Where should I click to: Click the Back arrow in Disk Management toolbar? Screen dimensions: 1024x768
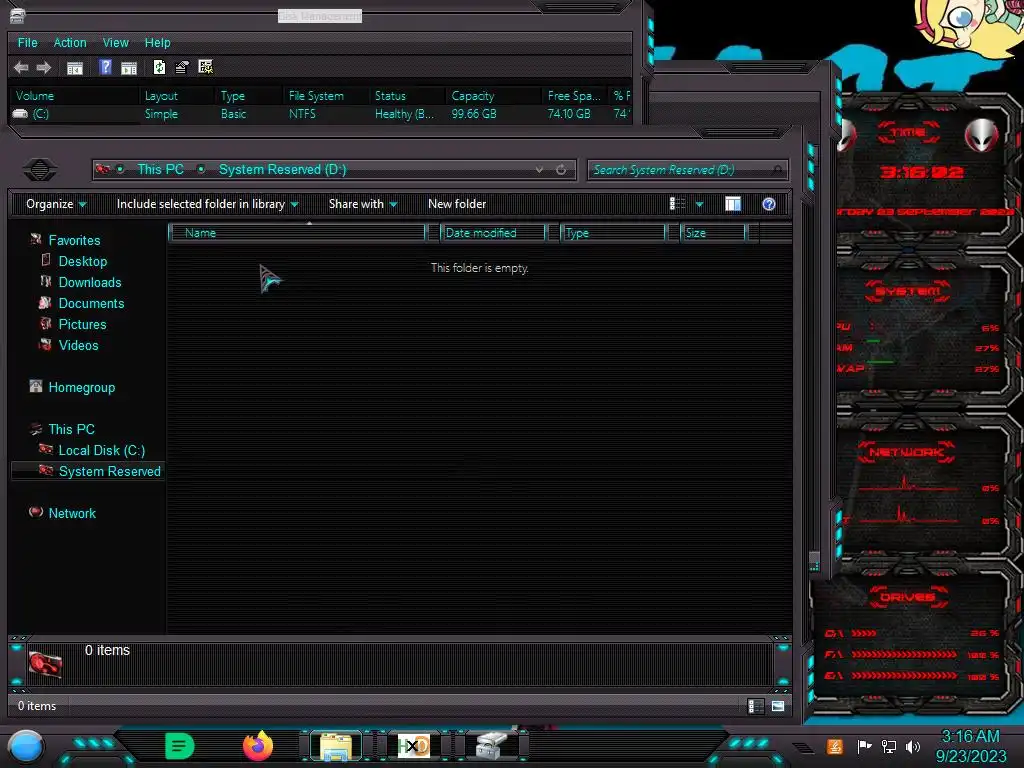tap(21, 67)
